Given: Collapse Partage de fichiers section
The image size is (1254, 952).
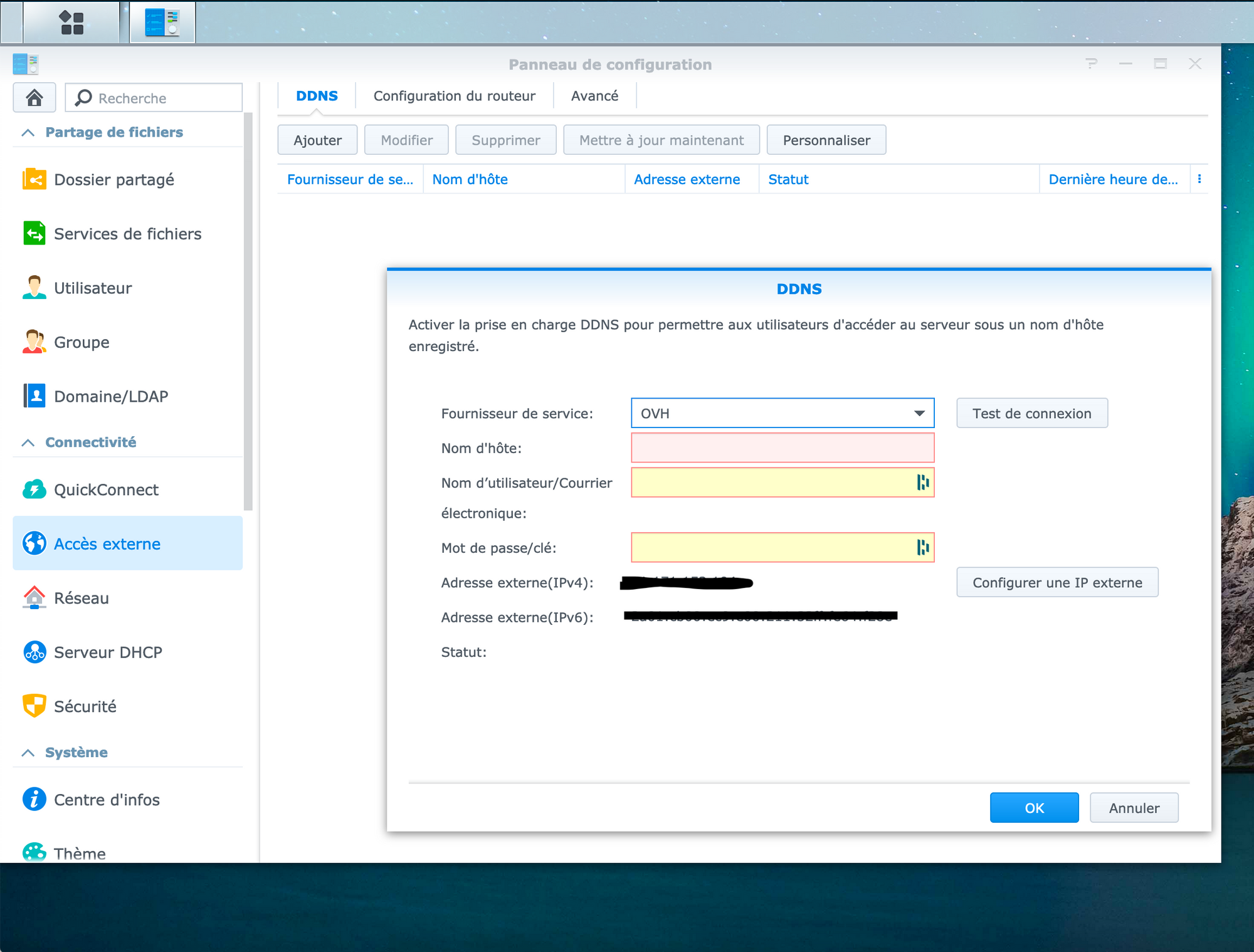Looking at the screenshot, I should point(28,132).
